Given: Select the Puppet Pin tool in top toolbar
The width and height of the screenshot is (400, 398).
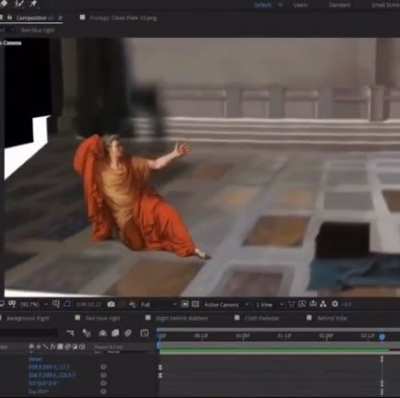Looking at the screenshot, I should click(x=33, y=4).
